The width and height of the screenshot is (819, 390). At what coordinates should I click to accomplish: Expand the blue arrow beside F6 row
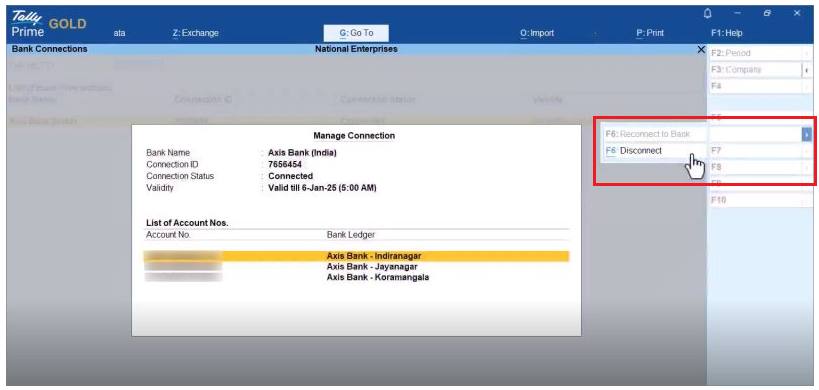[806, 135]
